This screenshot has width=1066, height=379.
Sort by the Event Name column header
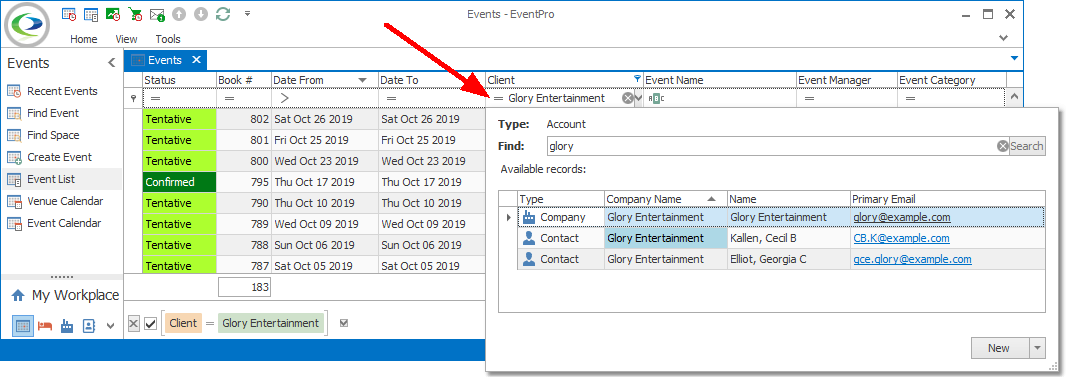point(719,80)
